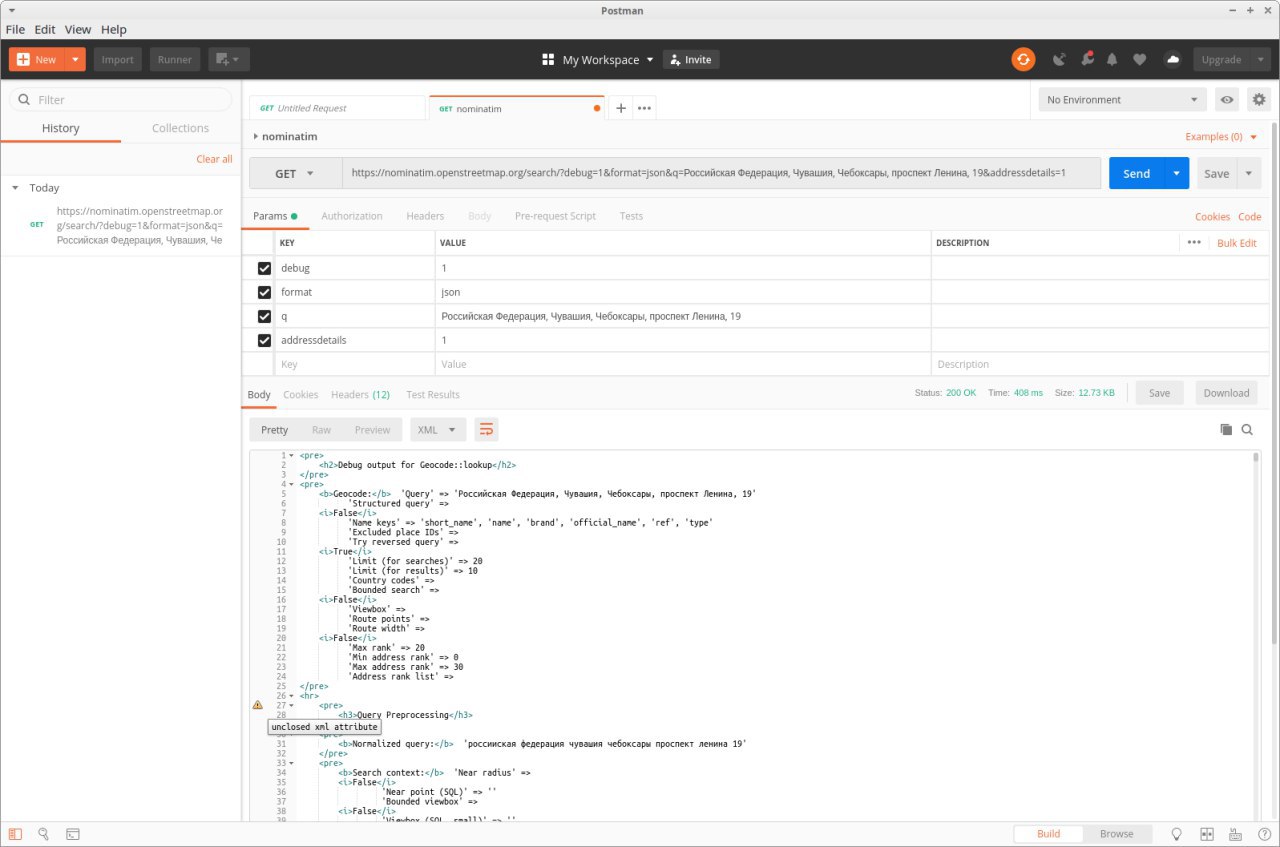Open the Runner button
The height and width of the screenshot is (847, 1280).
175,59
